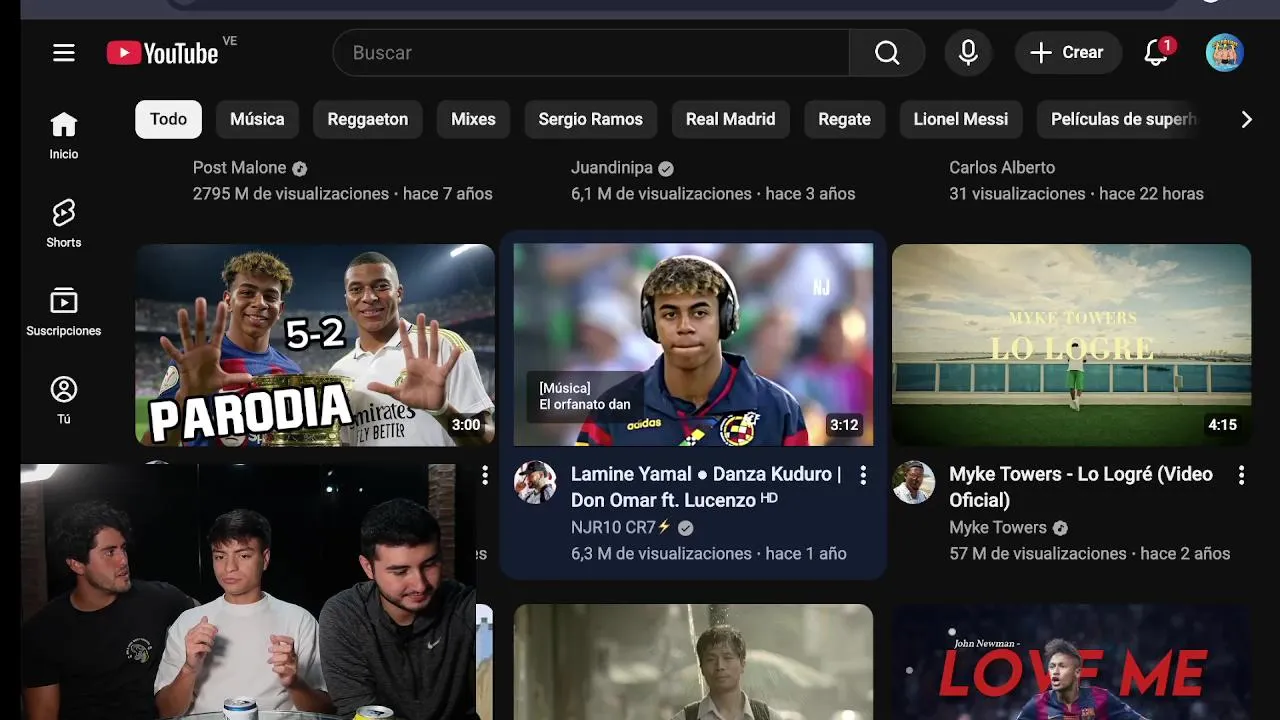Screen dimensions: 1280x720
Task: Open Suscripciones in the sidebar
Action: [64, 312]
